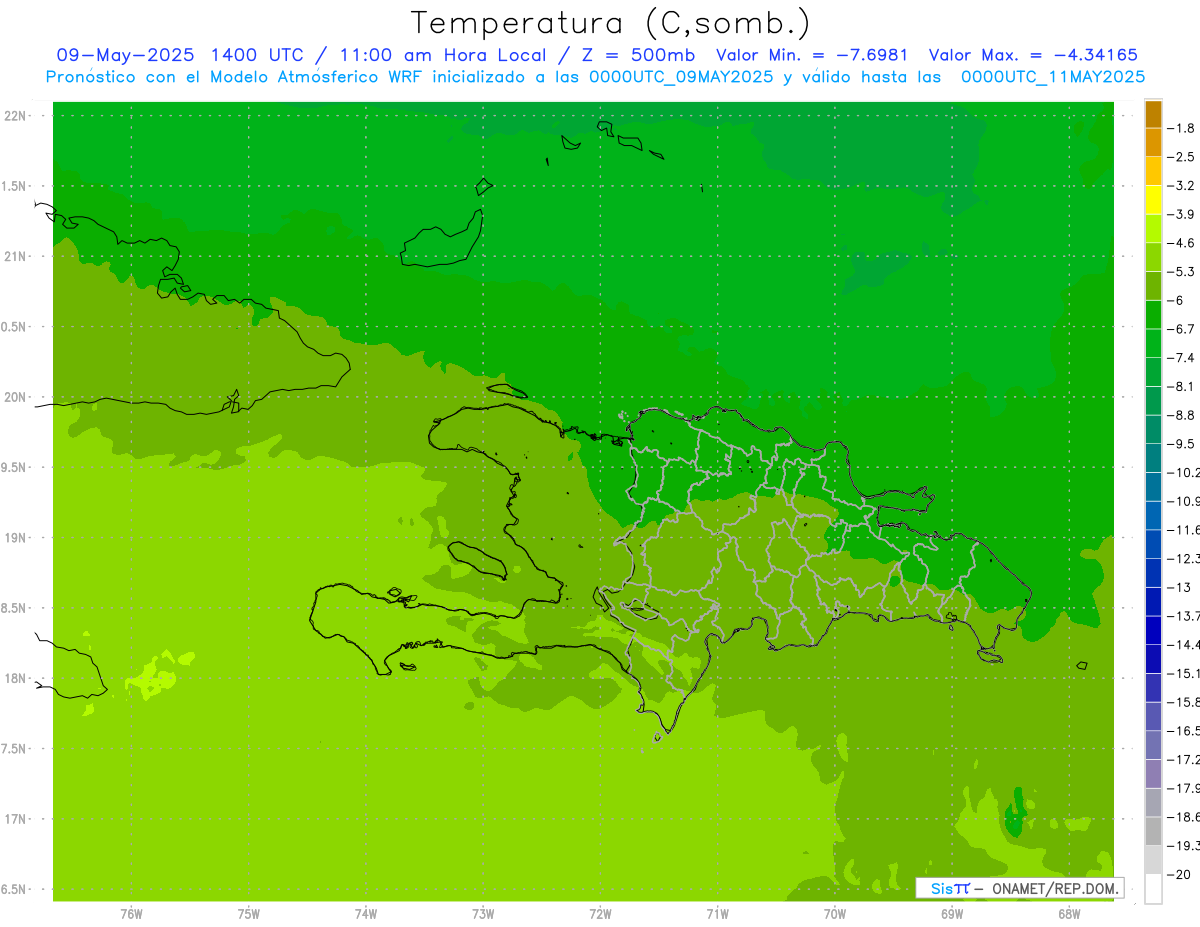Click the '19N' latitude label
Image resolution: width=1200 pixels, height=927 pixels.
(x=15, y=538)
